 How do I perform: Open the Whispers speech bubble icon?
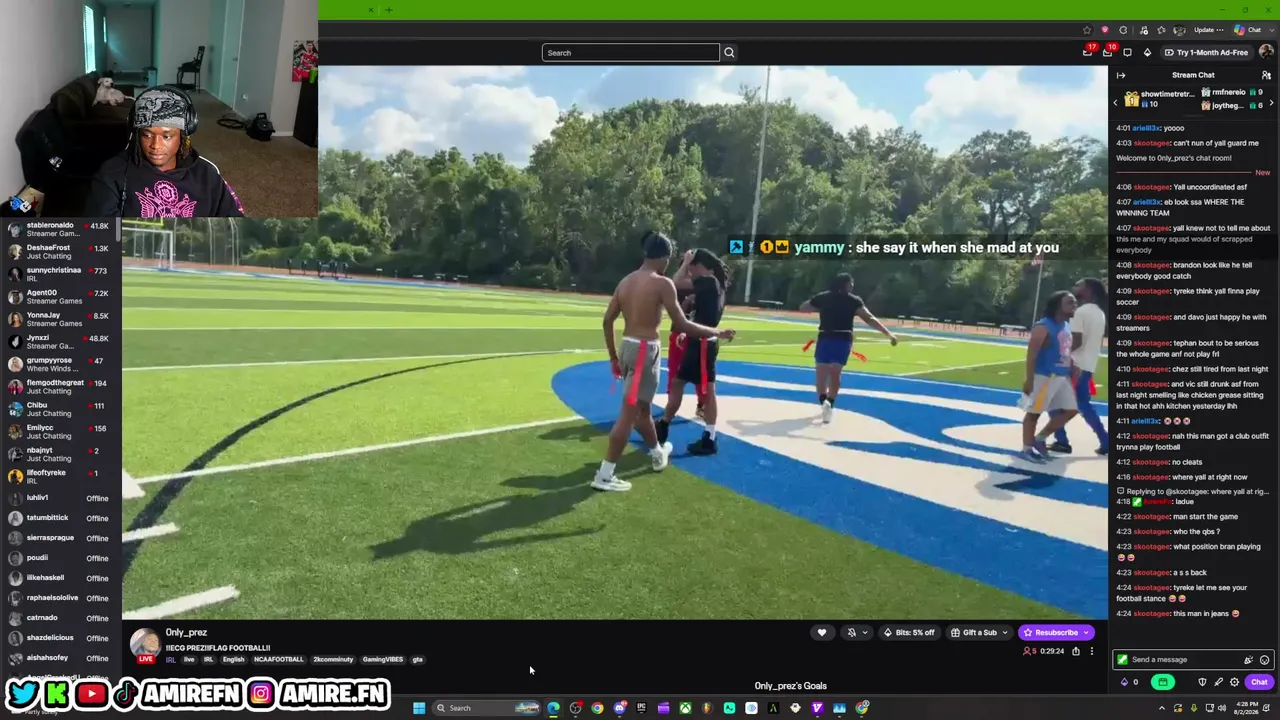(x=1127, y=53)
